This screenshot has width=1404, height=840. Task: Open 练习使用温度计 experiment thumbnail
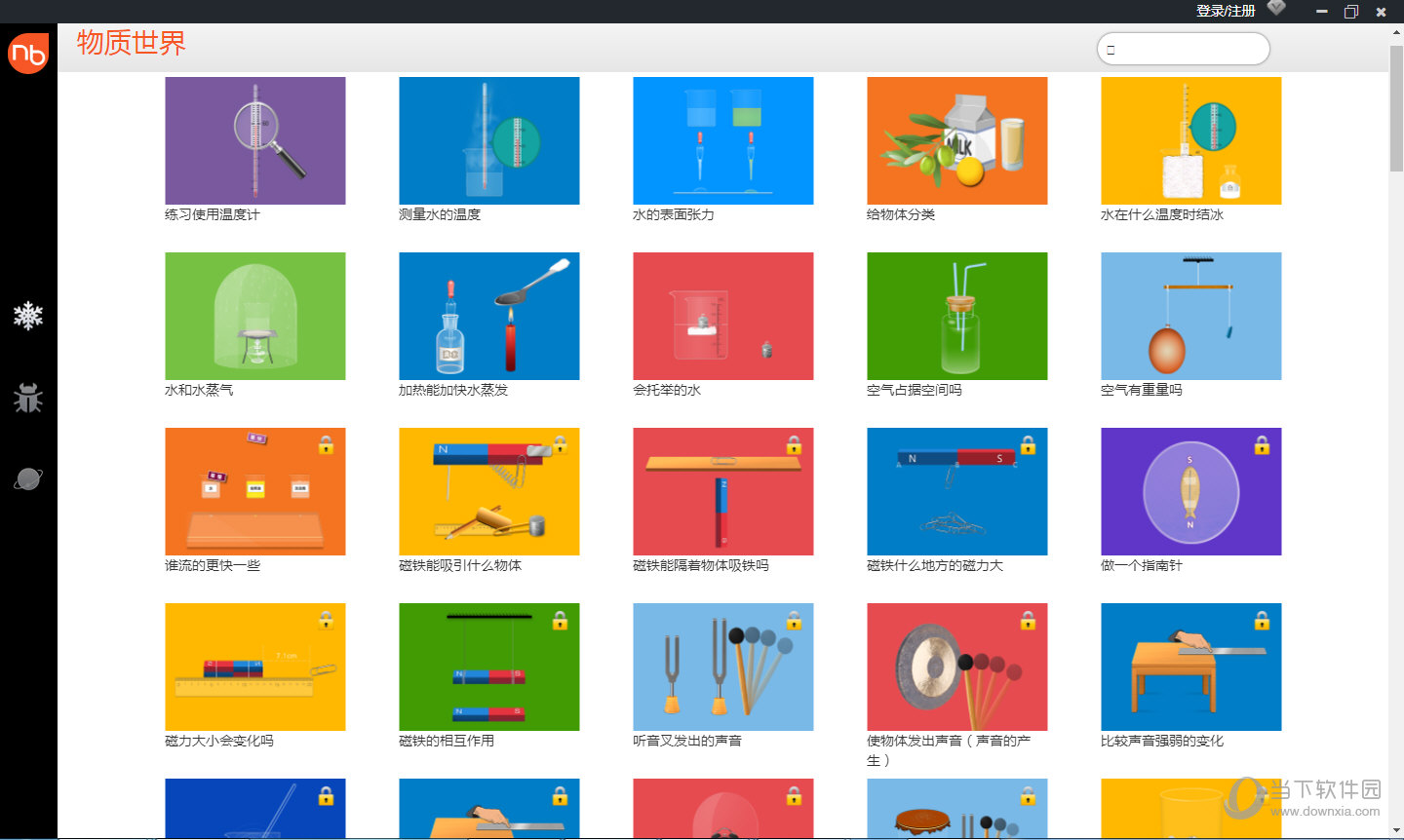(255, 140)
